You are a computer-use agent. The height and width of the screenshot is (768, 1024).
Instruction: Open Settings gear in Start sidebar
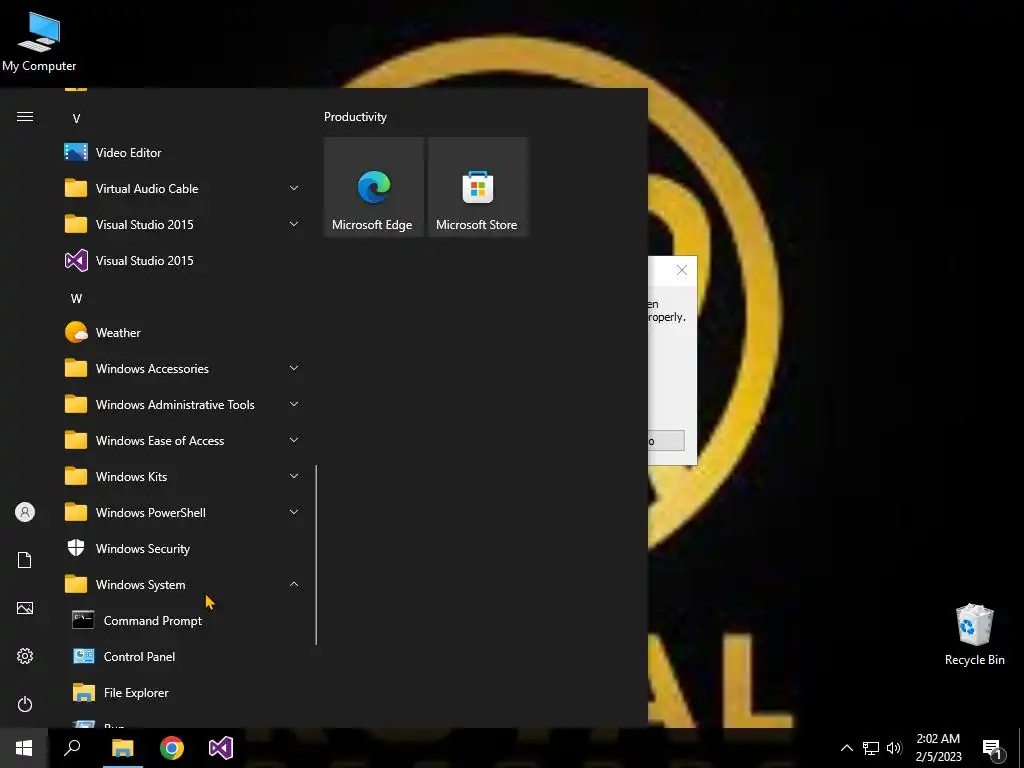tap(25, 656)
